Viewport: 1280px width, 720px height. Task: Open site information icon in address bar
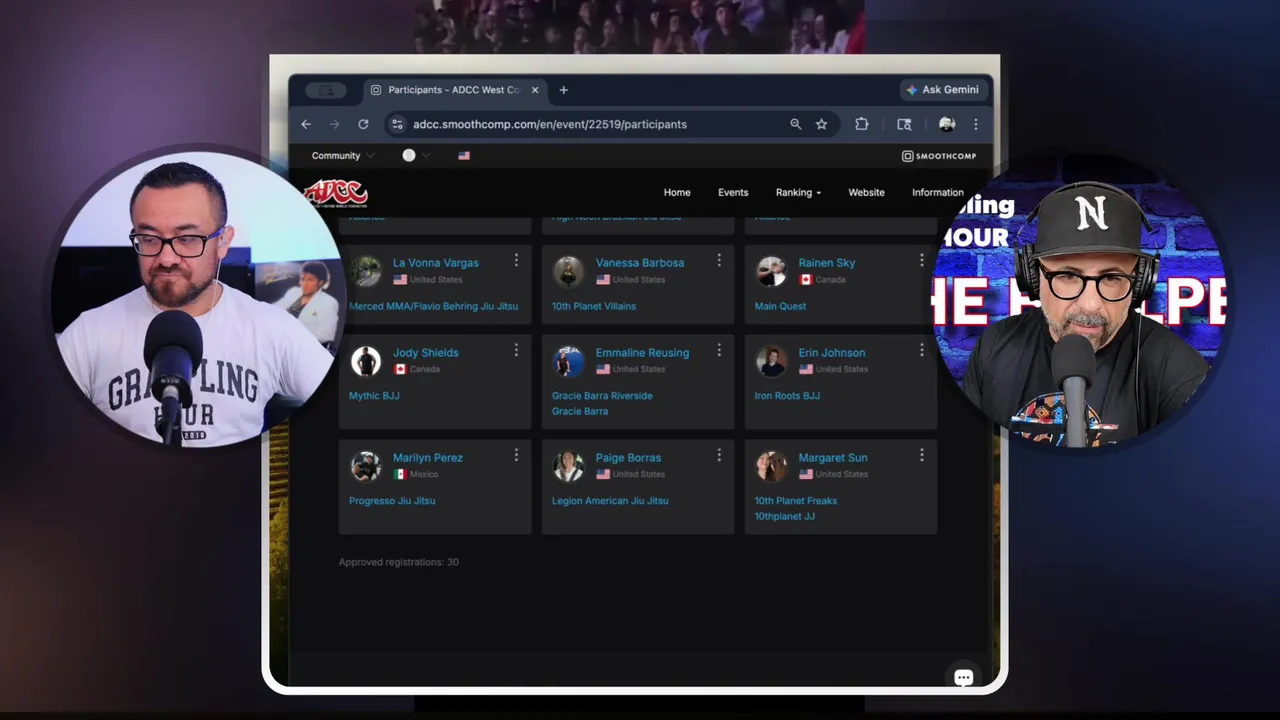click(397, 124)
